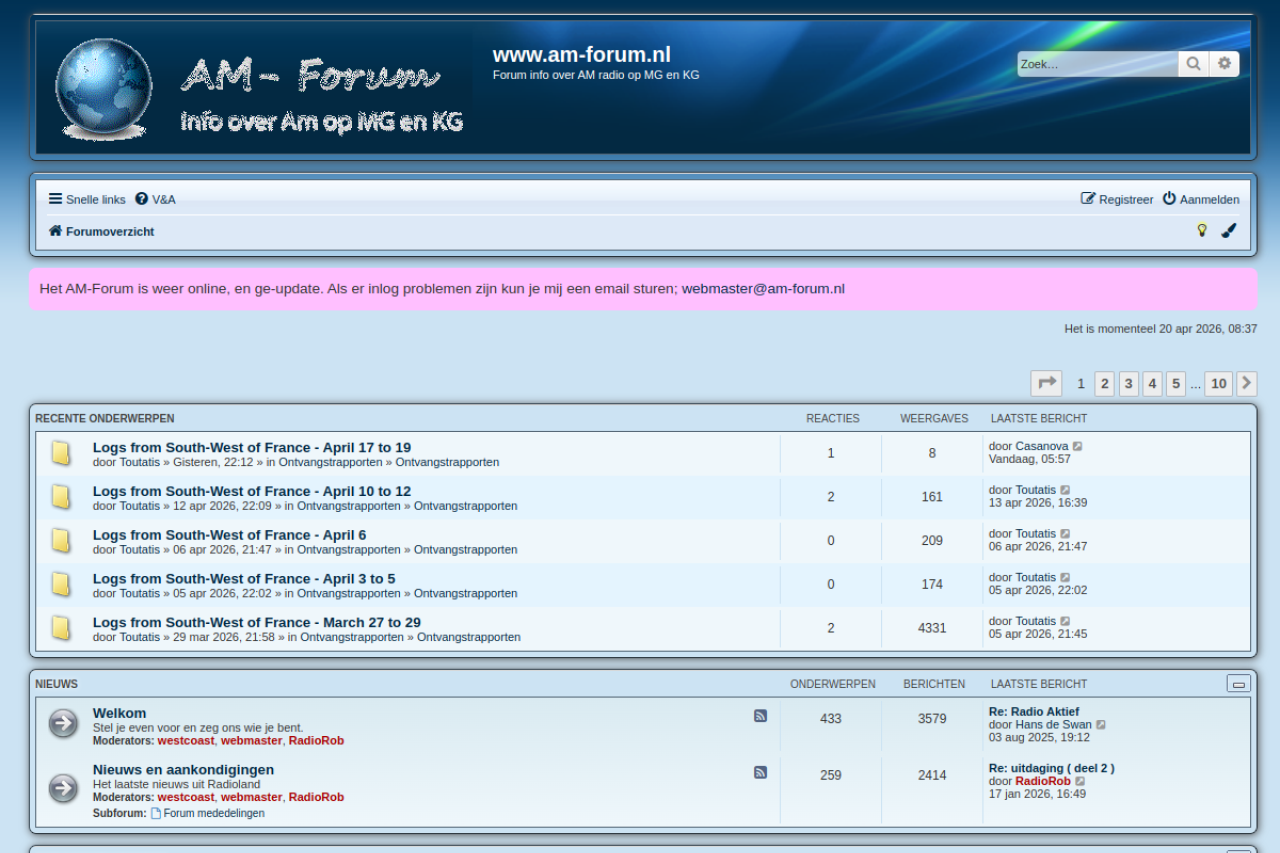Open topic Logs from South-West of France - April 6
The height and width of the screenshot is (853, 1280).
(230, 535)
